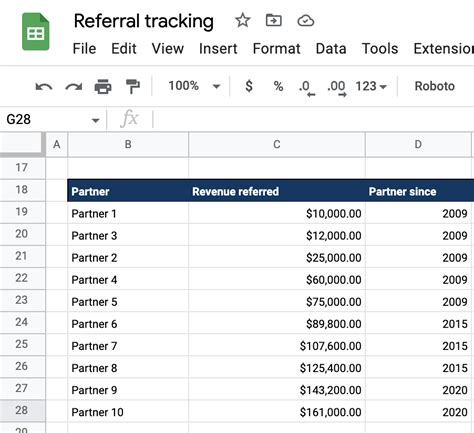
Task: Select the Partner 9 cell
Action: [x=128, y=390]
